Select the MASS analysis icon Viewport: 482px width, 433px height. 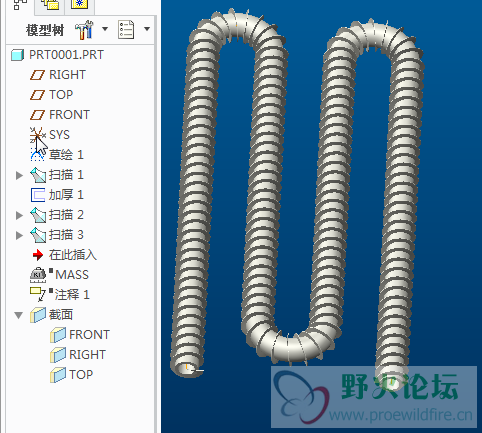38,275
